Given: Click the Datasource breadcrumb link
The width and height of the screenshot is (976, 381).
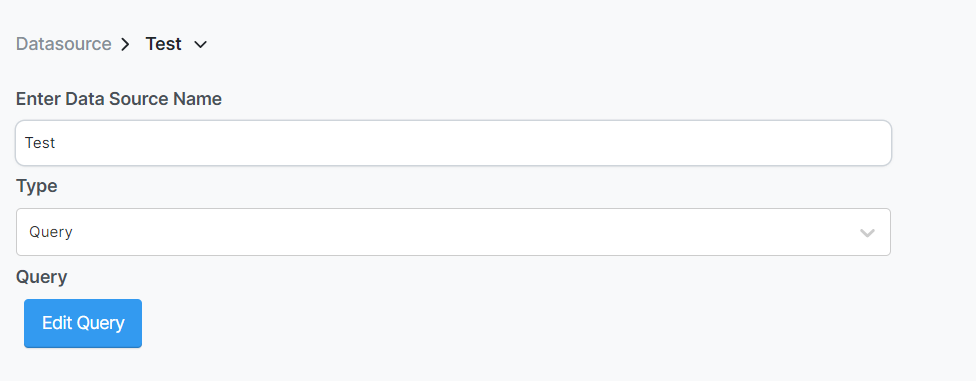Looking at the screenshot, I should [63, 44].
